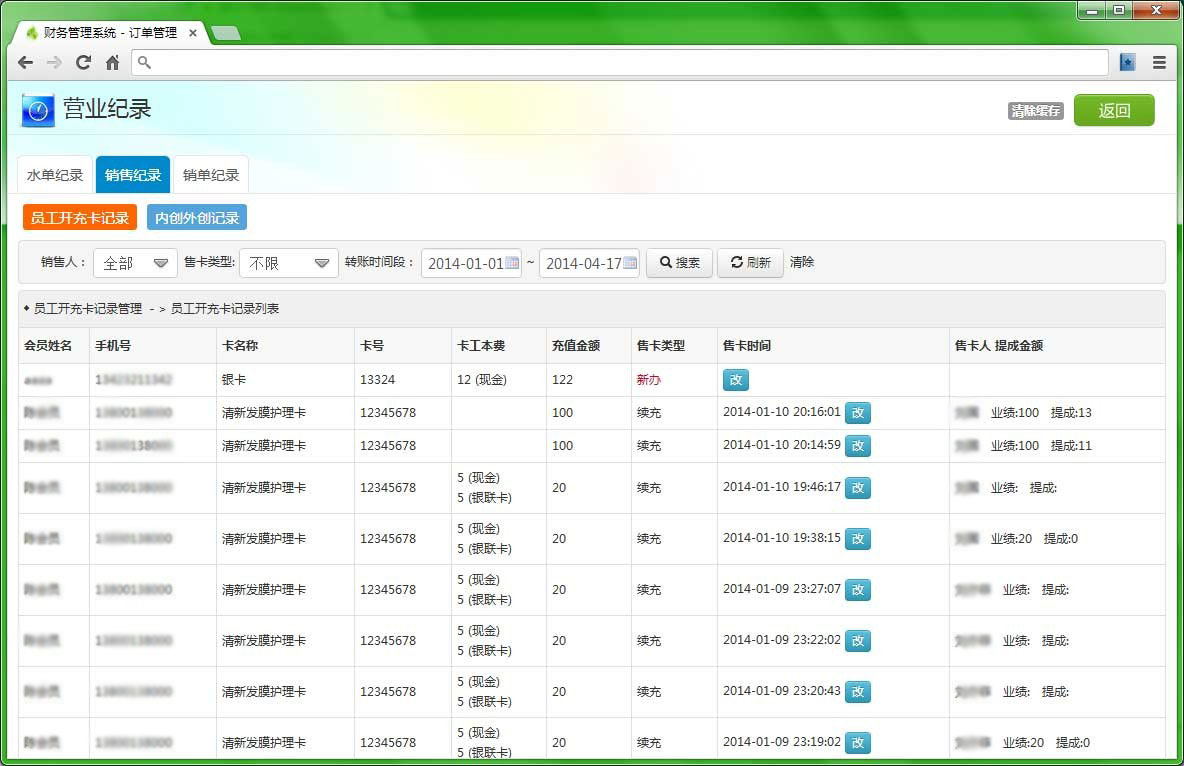Click the 售卡时间 column header

747,346
